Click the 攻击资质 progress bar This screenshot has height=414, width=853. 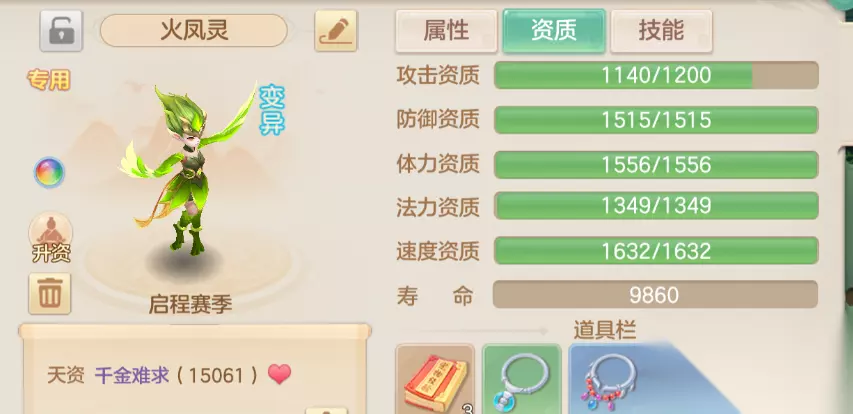pos(656,75)
